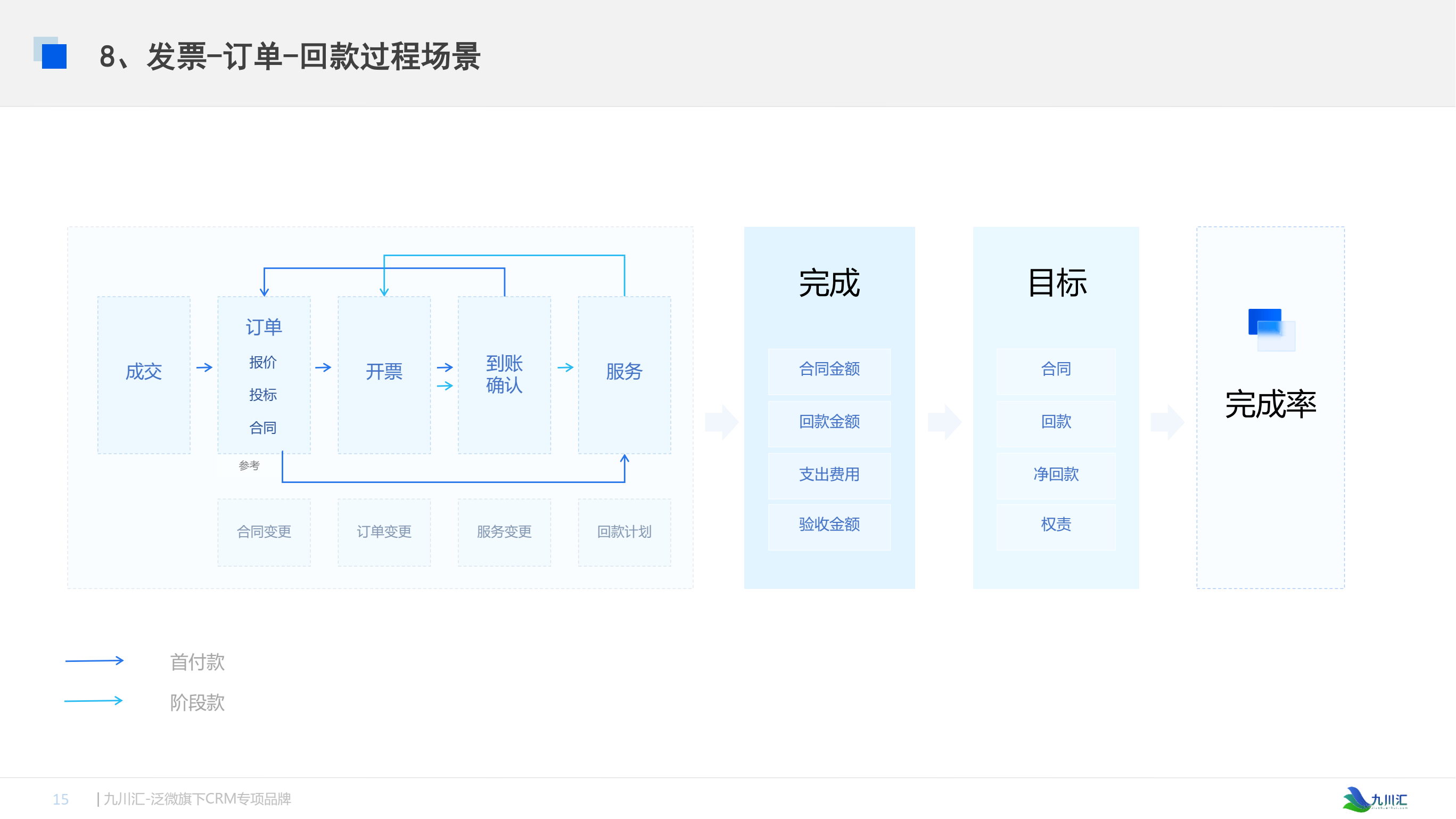The image size is (1456, 819).
Task: Click the block arrow before 完成 column
Action: 722,422
